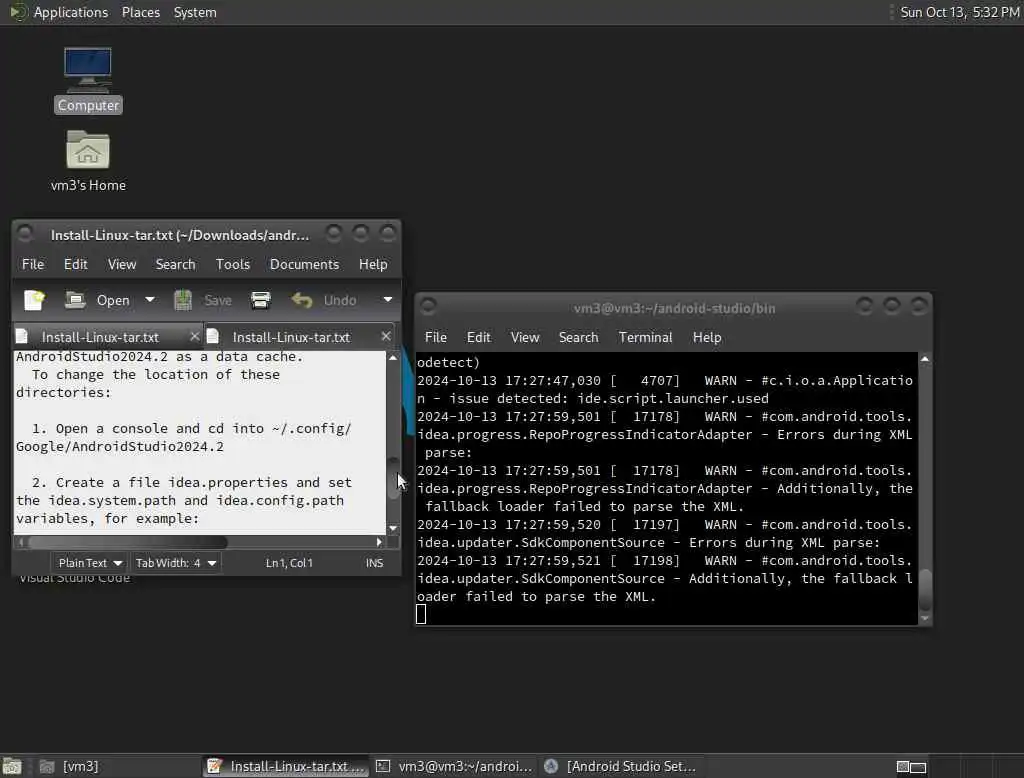
Task: Click the terminal window menu button in title bar
Action: pos(428,306)
